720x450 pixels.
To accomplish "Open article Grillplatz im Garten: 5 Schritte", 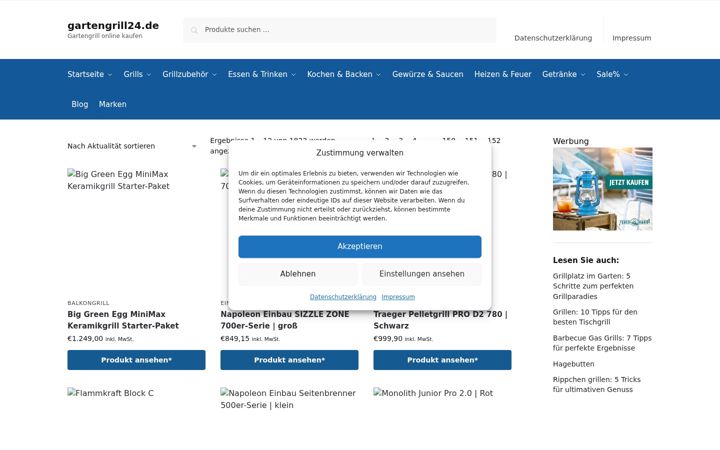I will (x=593, y=286).
